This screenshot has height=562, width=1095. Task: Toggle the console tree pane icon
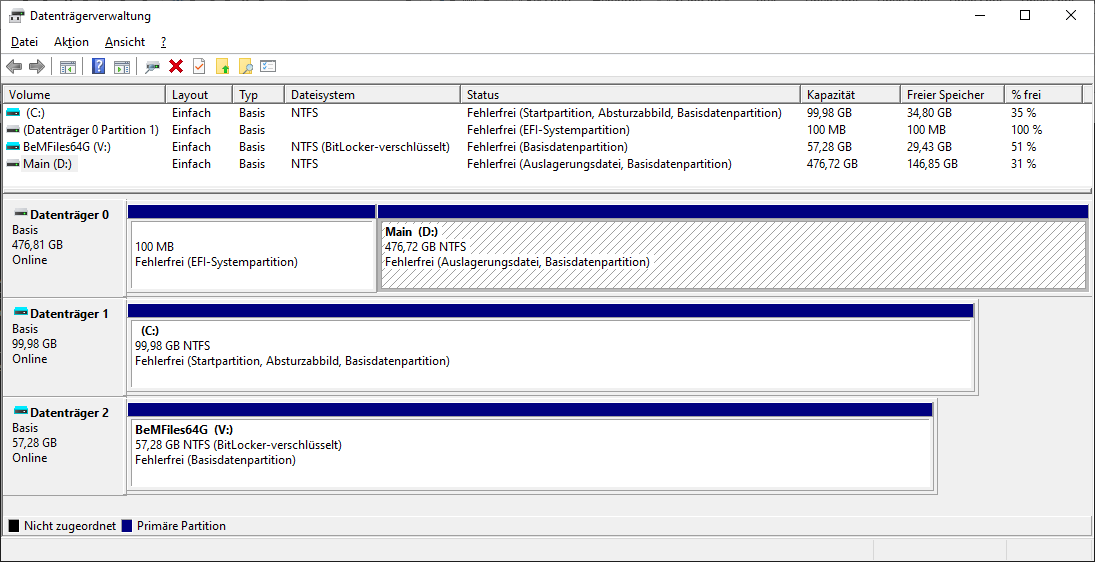[68, 67]
